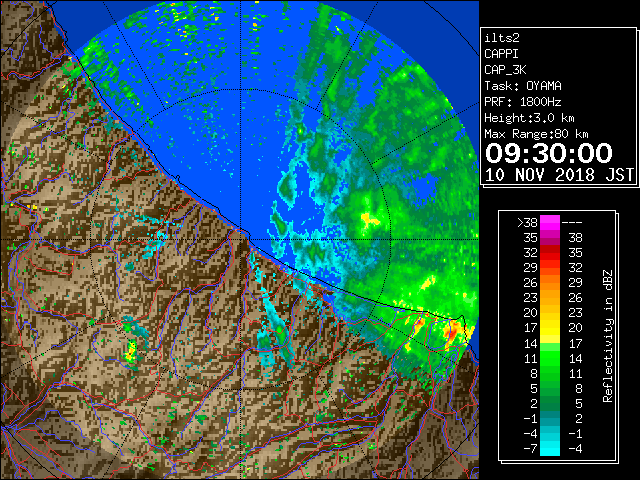Click the red legend color beside 32
Screen dimensions: 640x480
point(550,253)
